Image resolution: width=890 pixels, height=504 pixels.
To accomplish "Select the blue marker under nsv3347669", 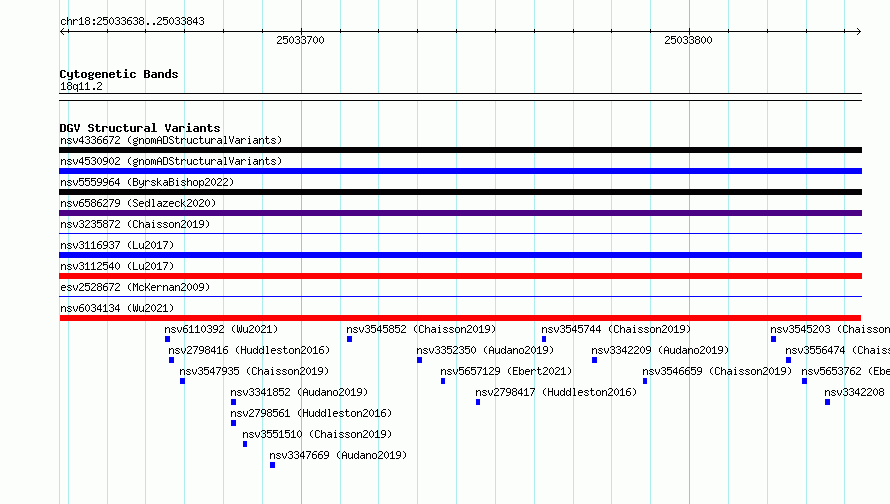I will [x=272, y=465].
